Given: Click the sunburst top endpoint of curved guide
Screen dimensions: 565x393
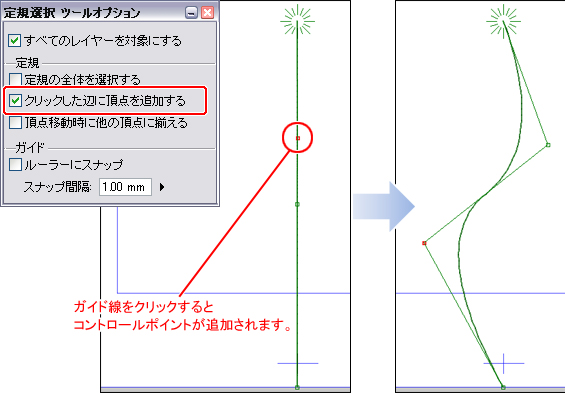Looking at the screenshot, I should (x=503, y=21).
